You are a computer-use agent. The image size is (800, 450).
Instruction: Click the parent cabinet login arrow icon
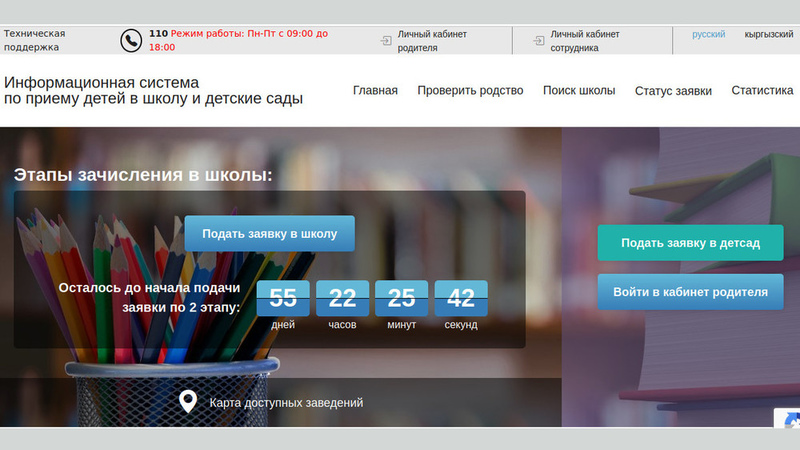pos(386,40)
